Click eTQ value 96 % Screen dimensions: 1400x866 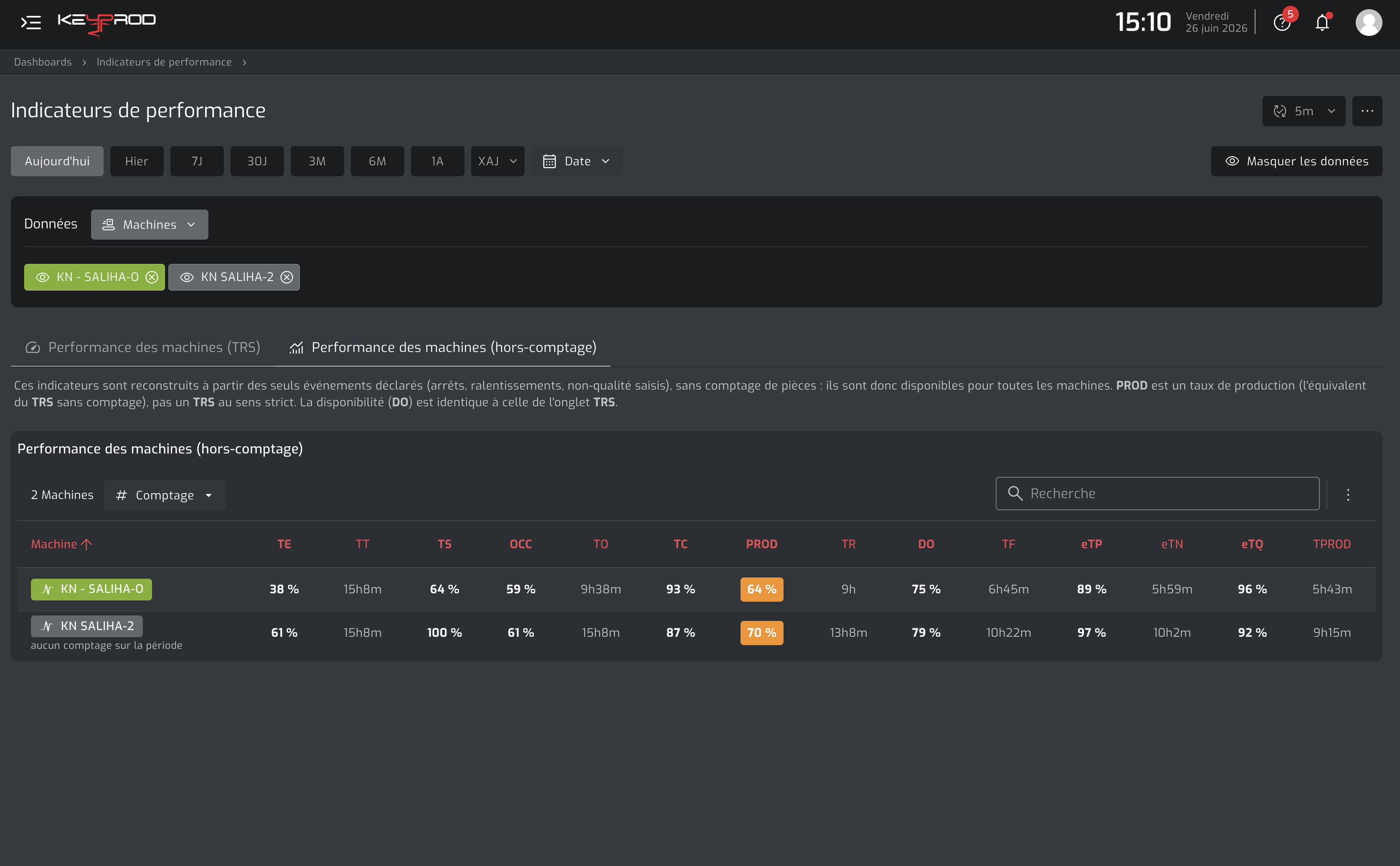click(x=1252, y=589)
